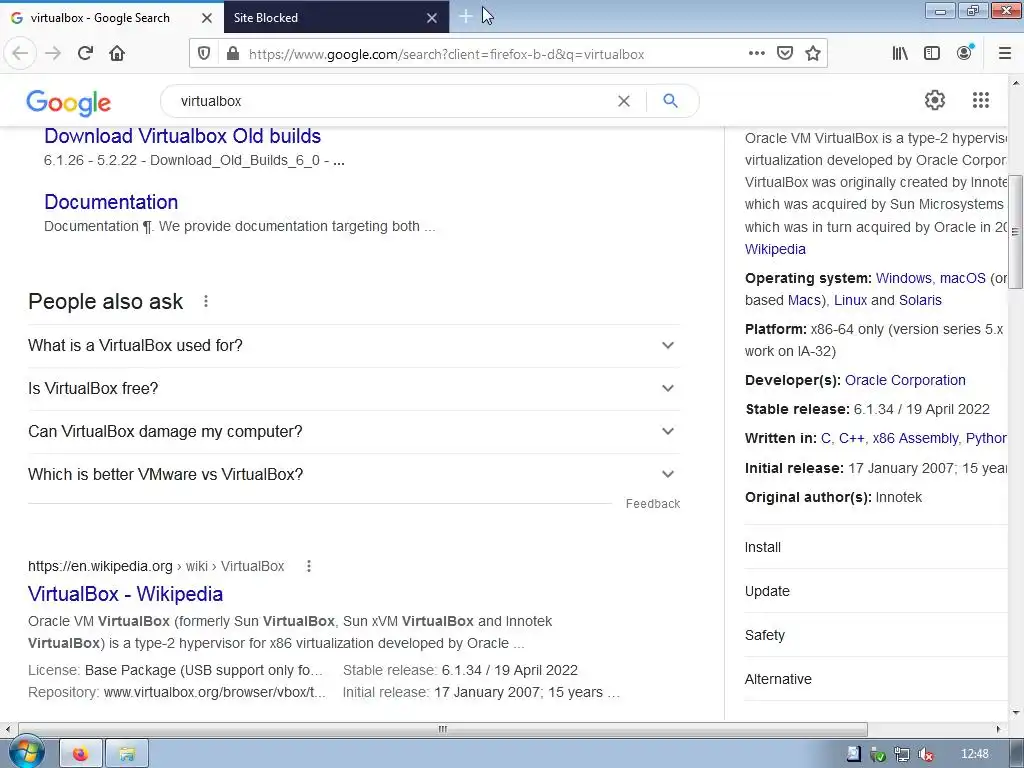Go back with the browser back arrow
1024x768 pixels.
click(x=20, y=53)
